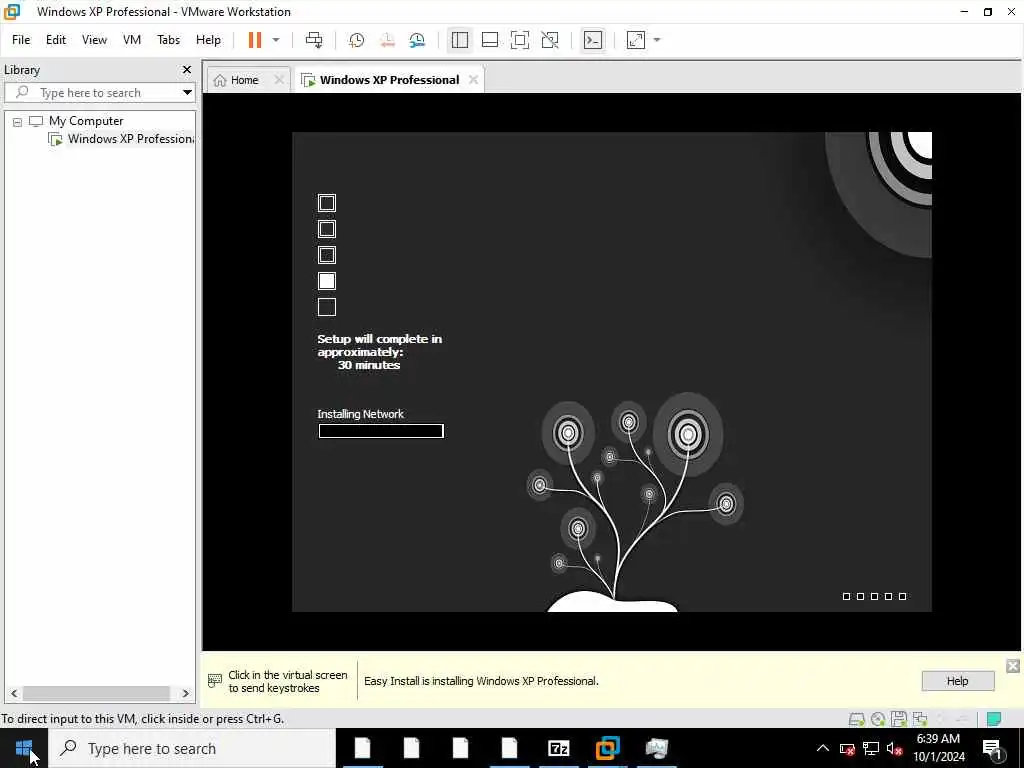Click the VMware Workstation taskbar icon
The height and width of the screenshot is (768, 1024).
[607, 748]
